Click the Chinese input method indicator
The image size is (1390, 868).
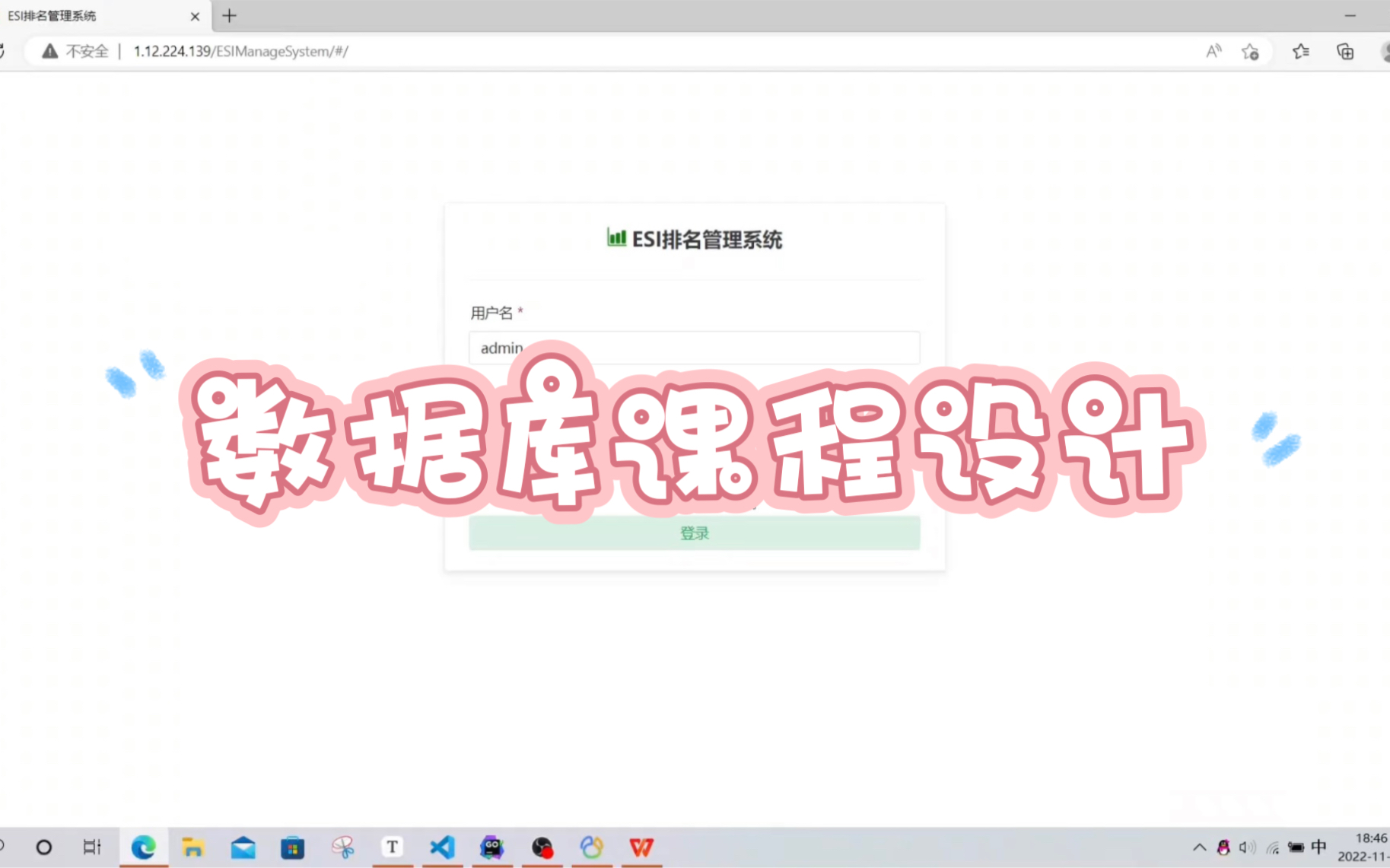click(1318, 847)
